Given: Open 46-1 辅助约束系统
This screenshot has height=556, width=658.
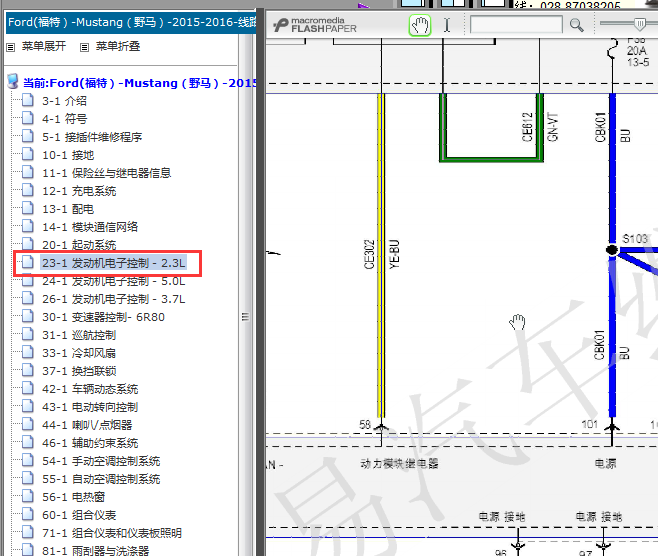Looking at the screenshot, I should [90, 443].
